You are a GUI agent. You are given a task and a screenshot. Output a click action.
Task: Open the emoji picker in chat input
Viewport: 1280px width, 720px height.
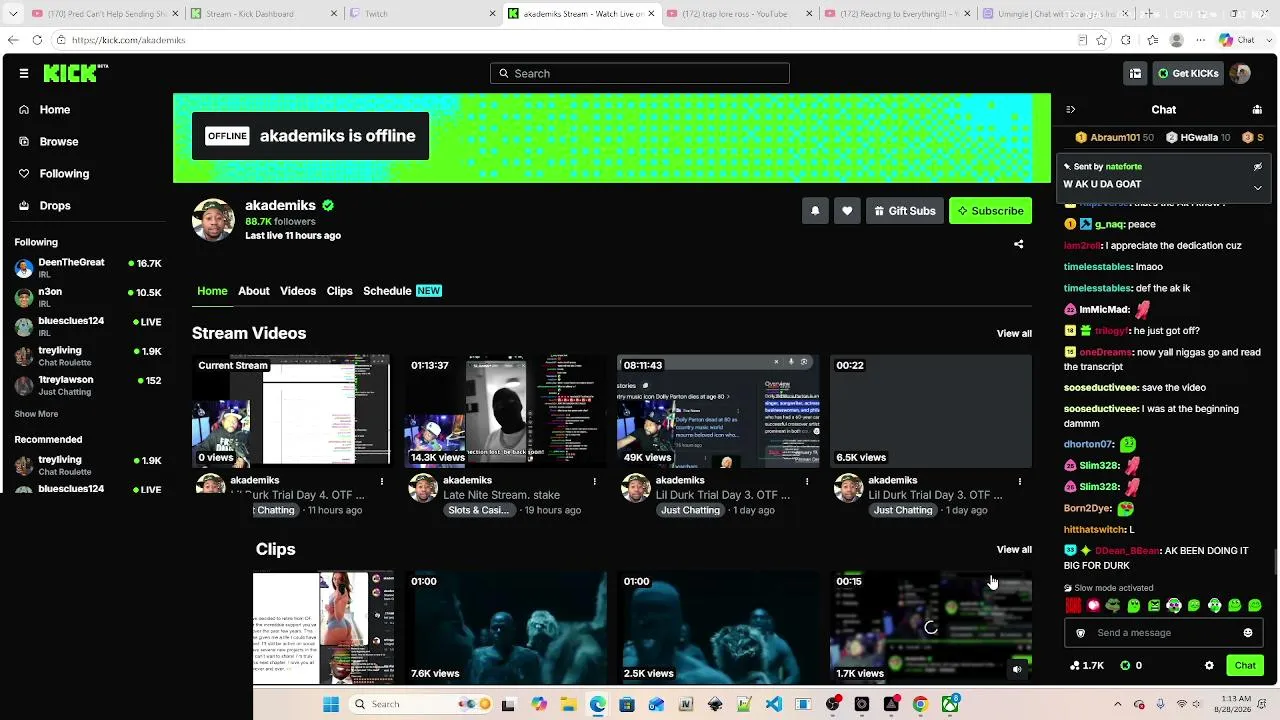point(1248,633)
